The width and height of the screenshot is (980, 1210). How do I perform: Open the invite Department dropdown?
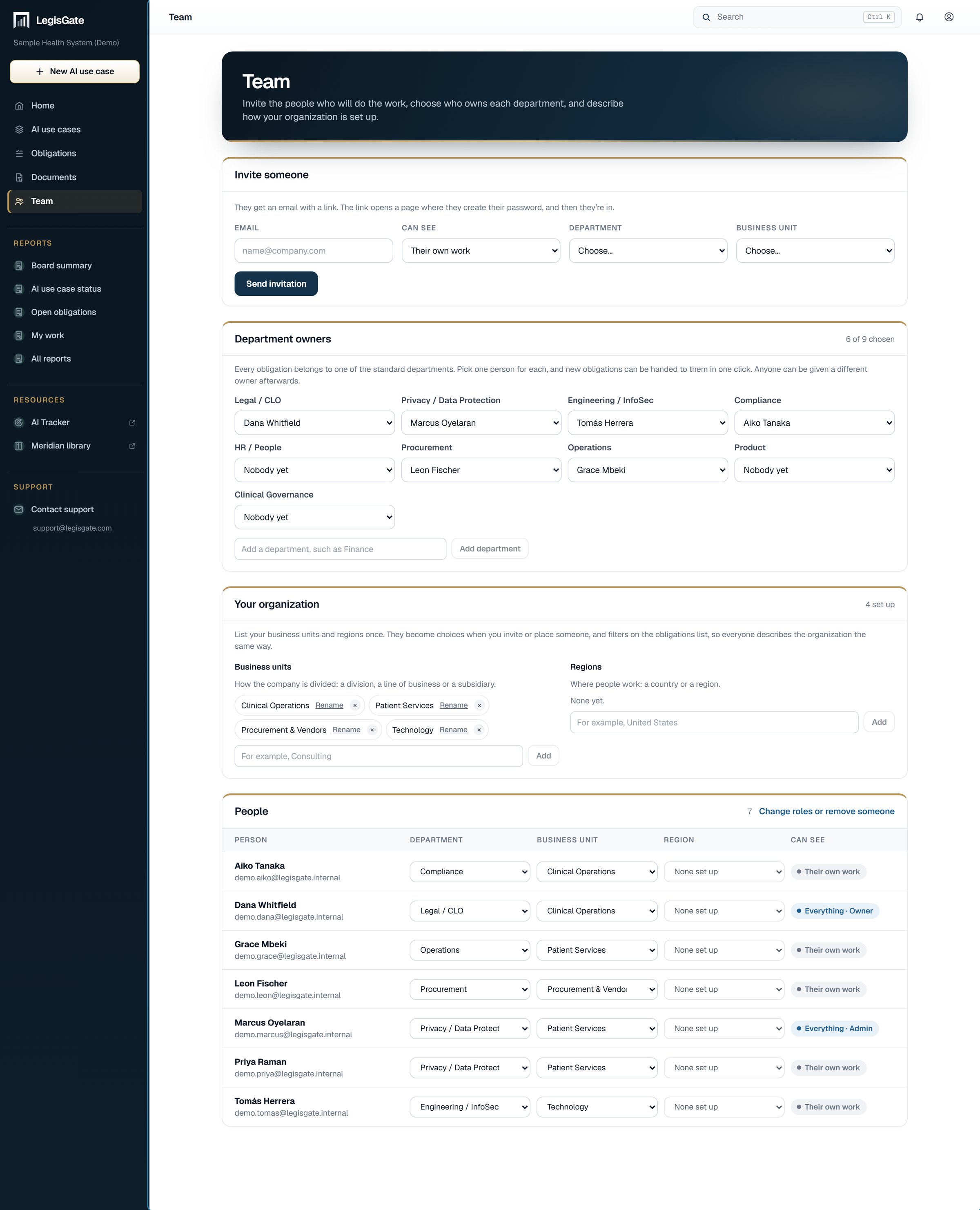tap(648, 251)
